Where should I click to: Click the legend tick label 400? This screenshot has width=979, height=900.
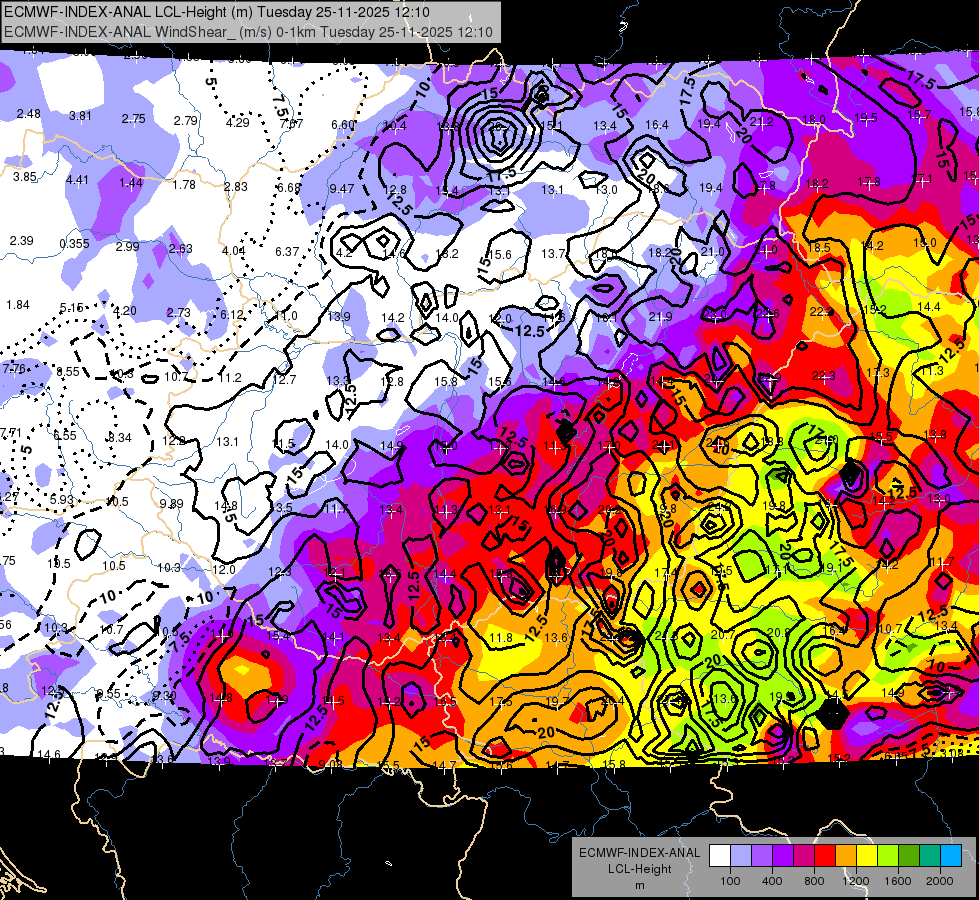772,881
